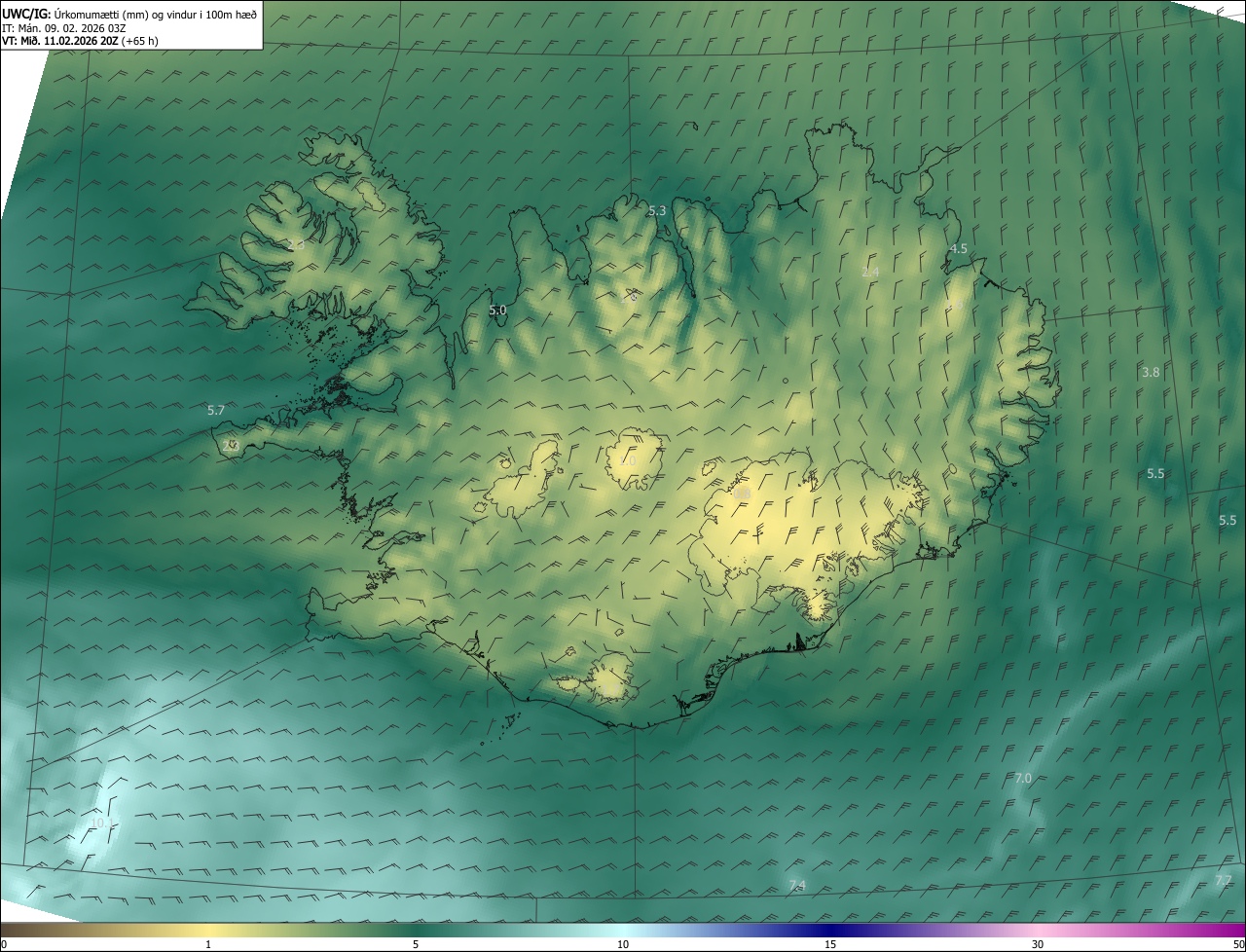Click the valid time 'VT: Mið. 11.02.2026 20Z (+65 h)'

click(80, 41)
